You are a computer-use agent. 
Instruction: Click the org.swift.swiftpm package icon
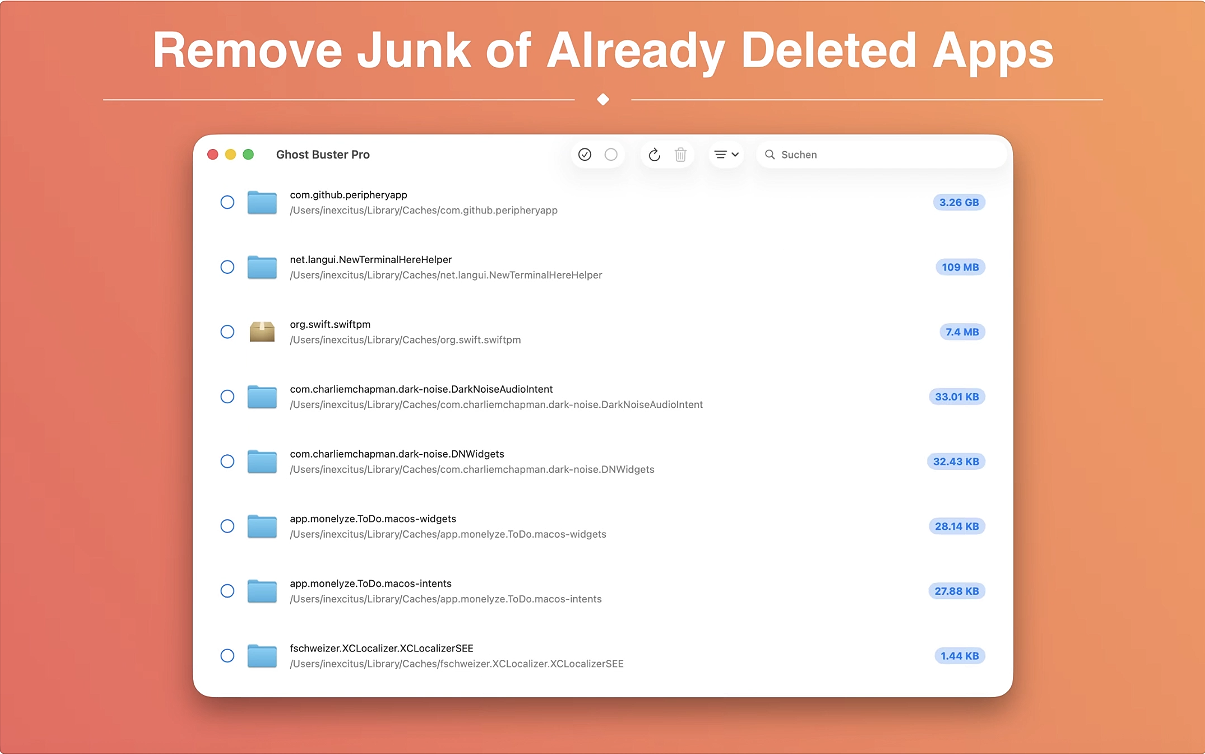click(262, 332)
